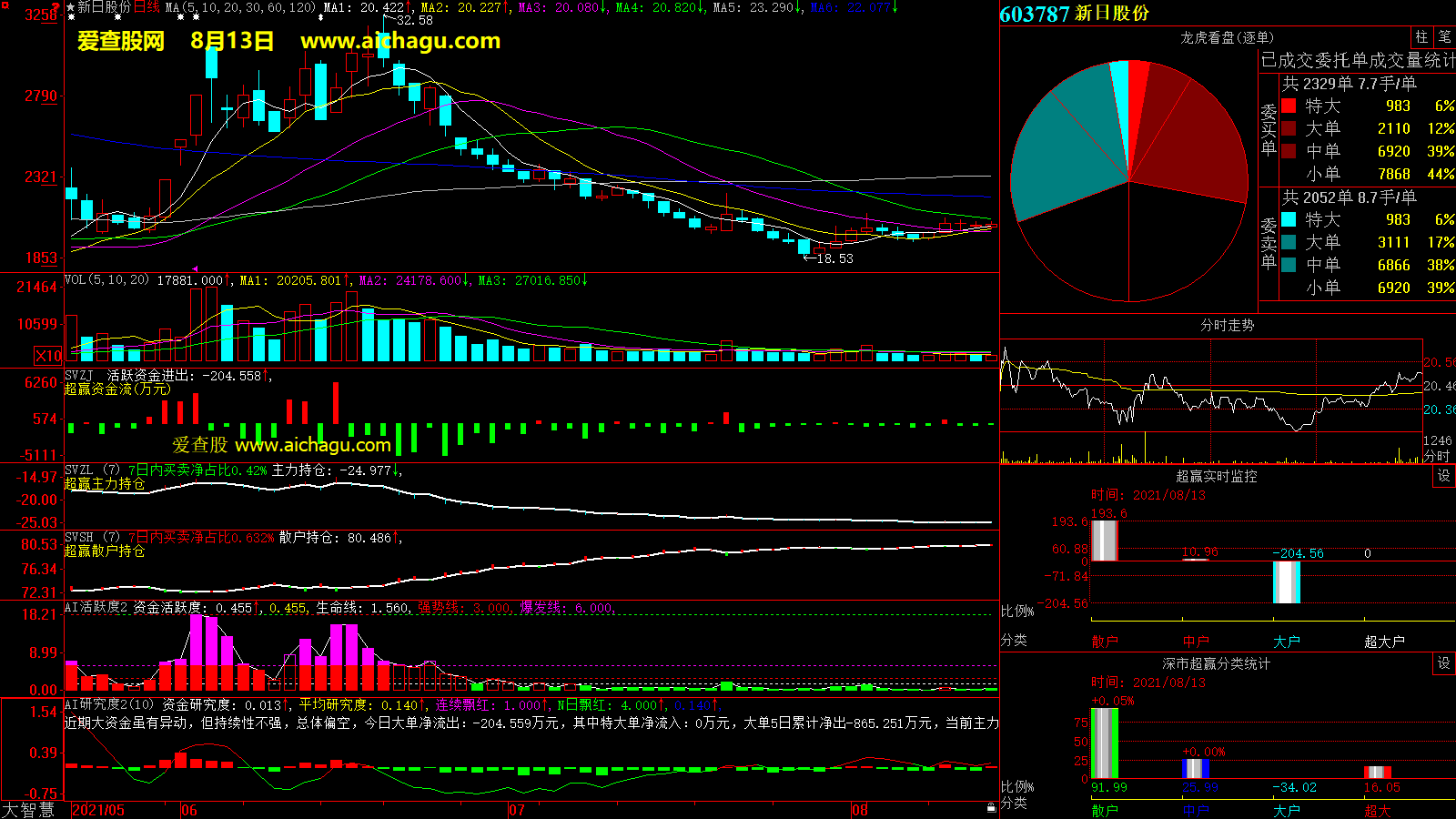Click the red square icon in top-left corner
This screenshot has height=819, width=1456.
tap(5, 5)
